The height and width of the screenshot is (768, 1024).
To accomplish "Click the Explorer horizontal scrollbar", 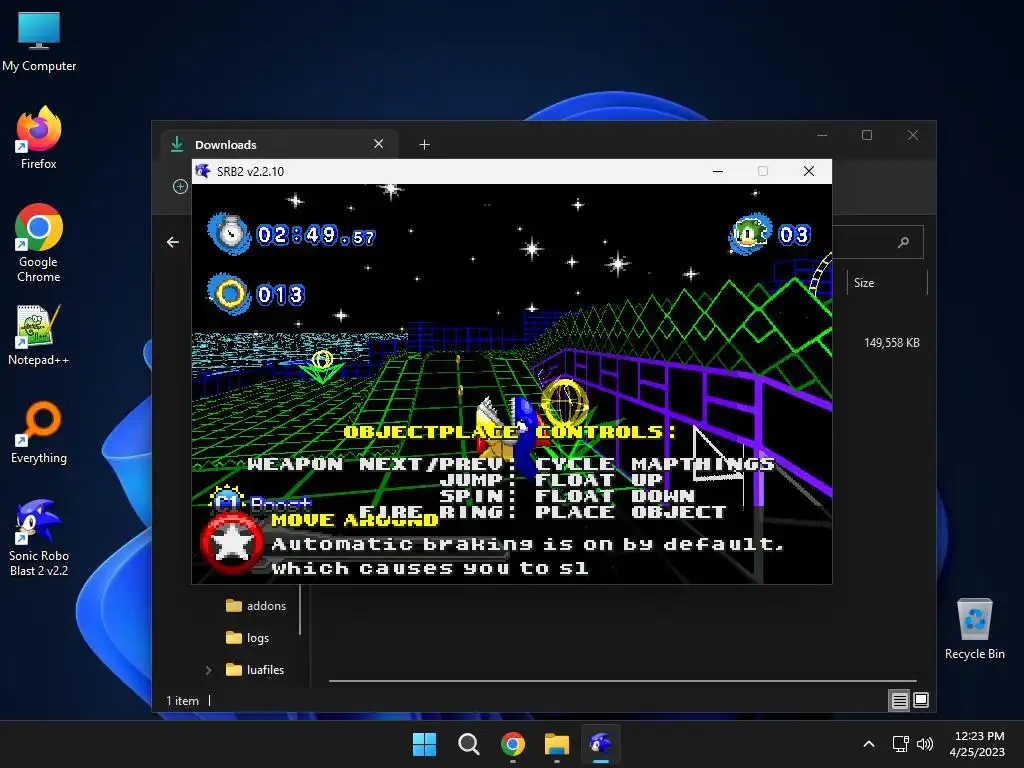I will (622, 681).
